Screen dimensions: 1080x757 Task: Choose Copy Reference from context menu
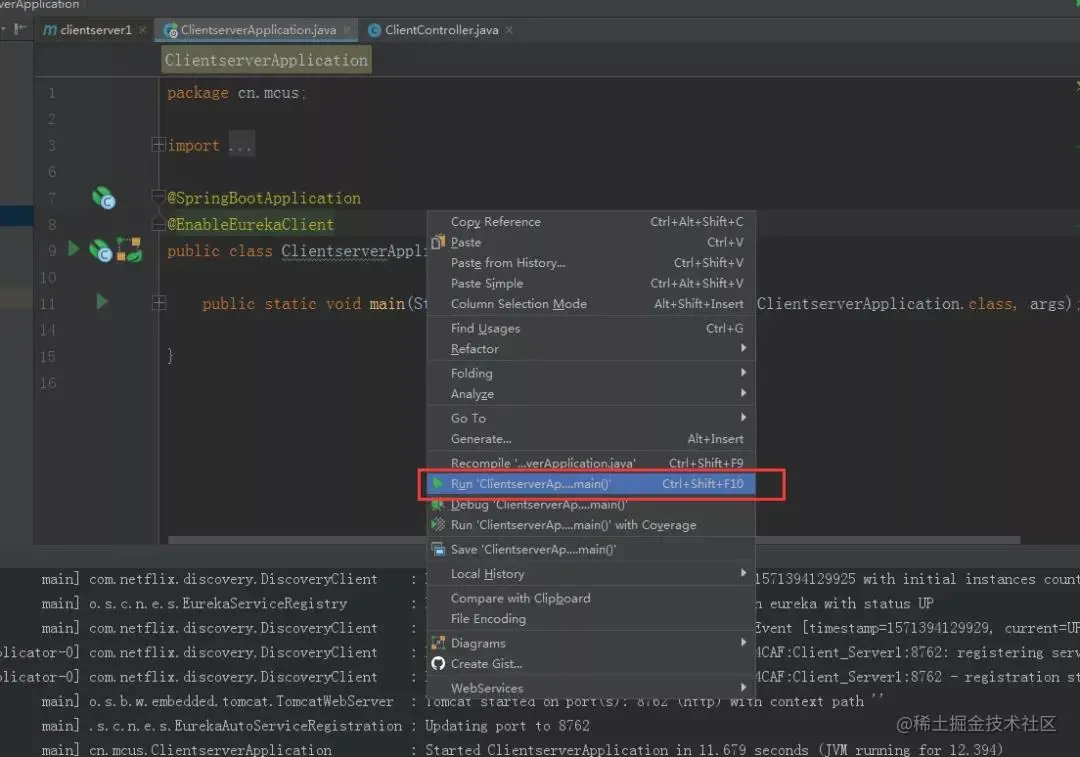591,222
